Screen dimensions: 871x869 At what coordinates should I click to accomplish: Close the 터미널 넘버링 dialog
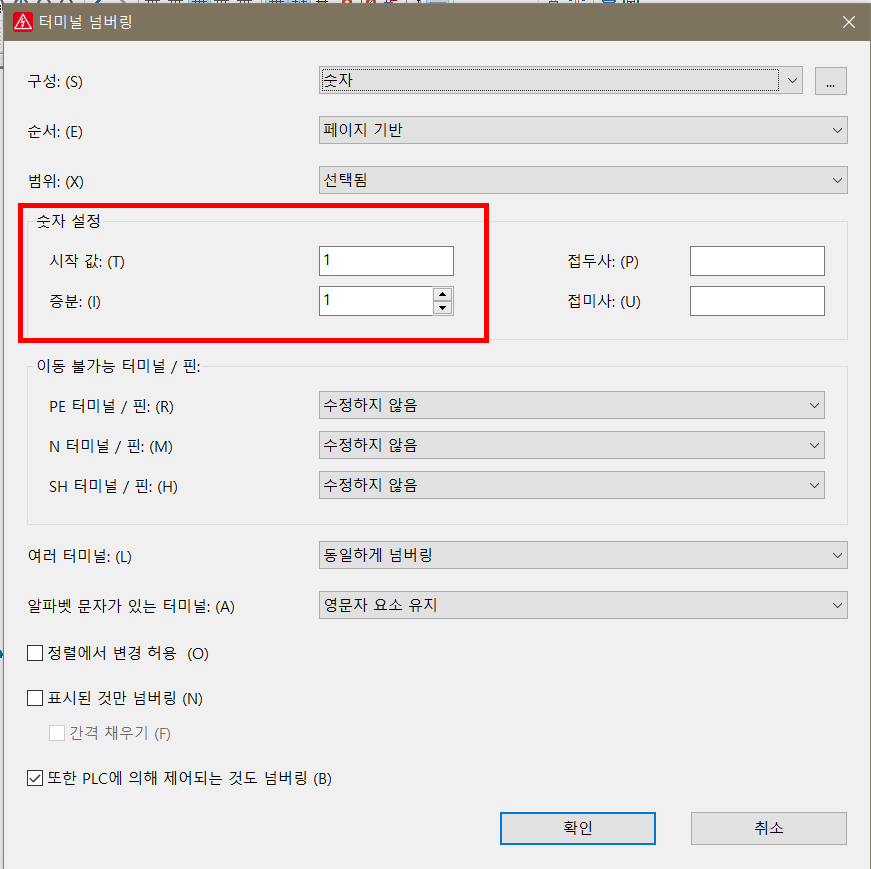848,22
